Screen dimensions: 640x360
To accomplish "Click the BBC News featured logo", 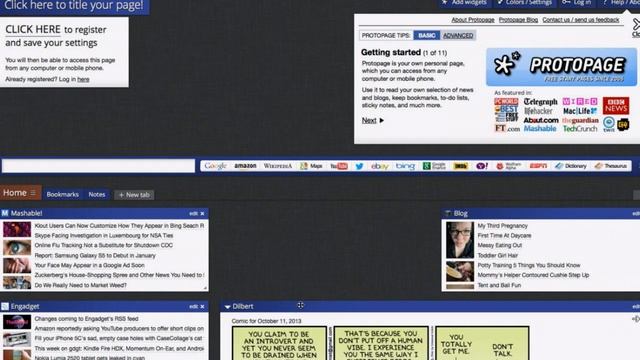I will 616,106.
